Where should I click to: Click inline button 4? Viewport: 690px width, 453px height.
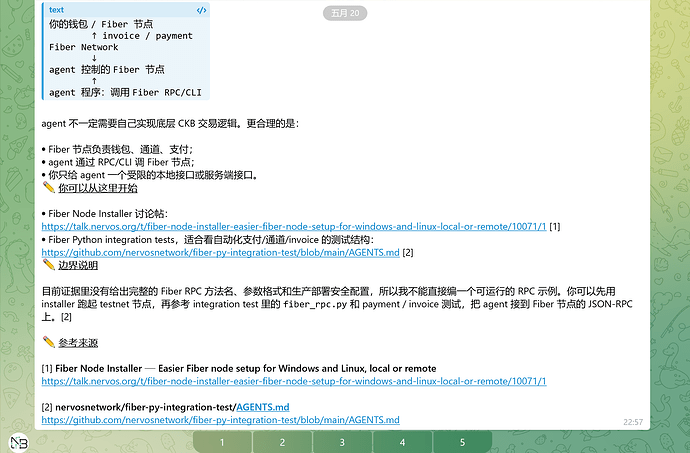click(402, 442)
